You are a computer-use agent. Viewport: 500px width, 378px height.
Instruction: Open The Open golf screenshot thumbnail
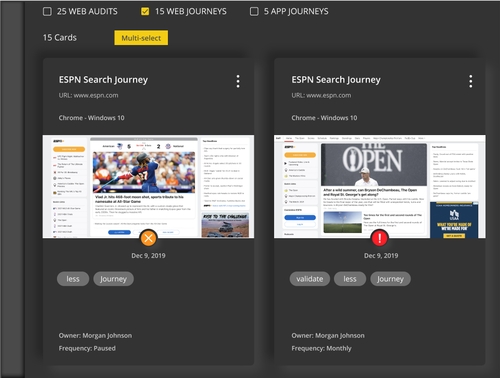380,186
